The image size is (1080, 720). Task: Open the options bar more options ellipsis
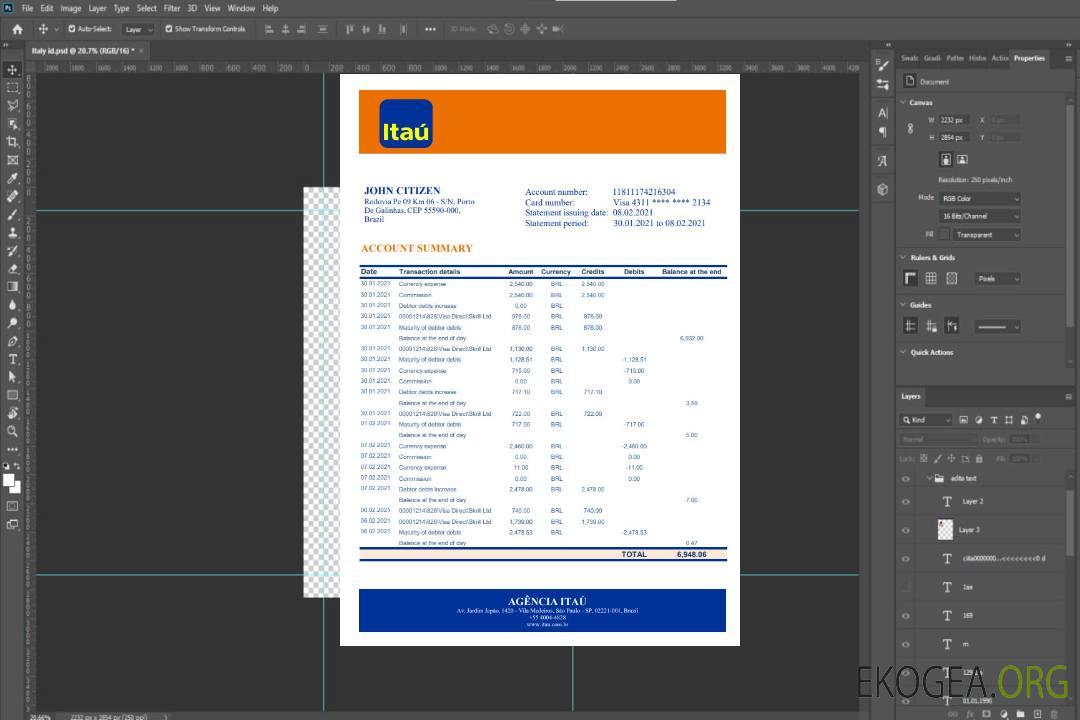click(430, 29)
